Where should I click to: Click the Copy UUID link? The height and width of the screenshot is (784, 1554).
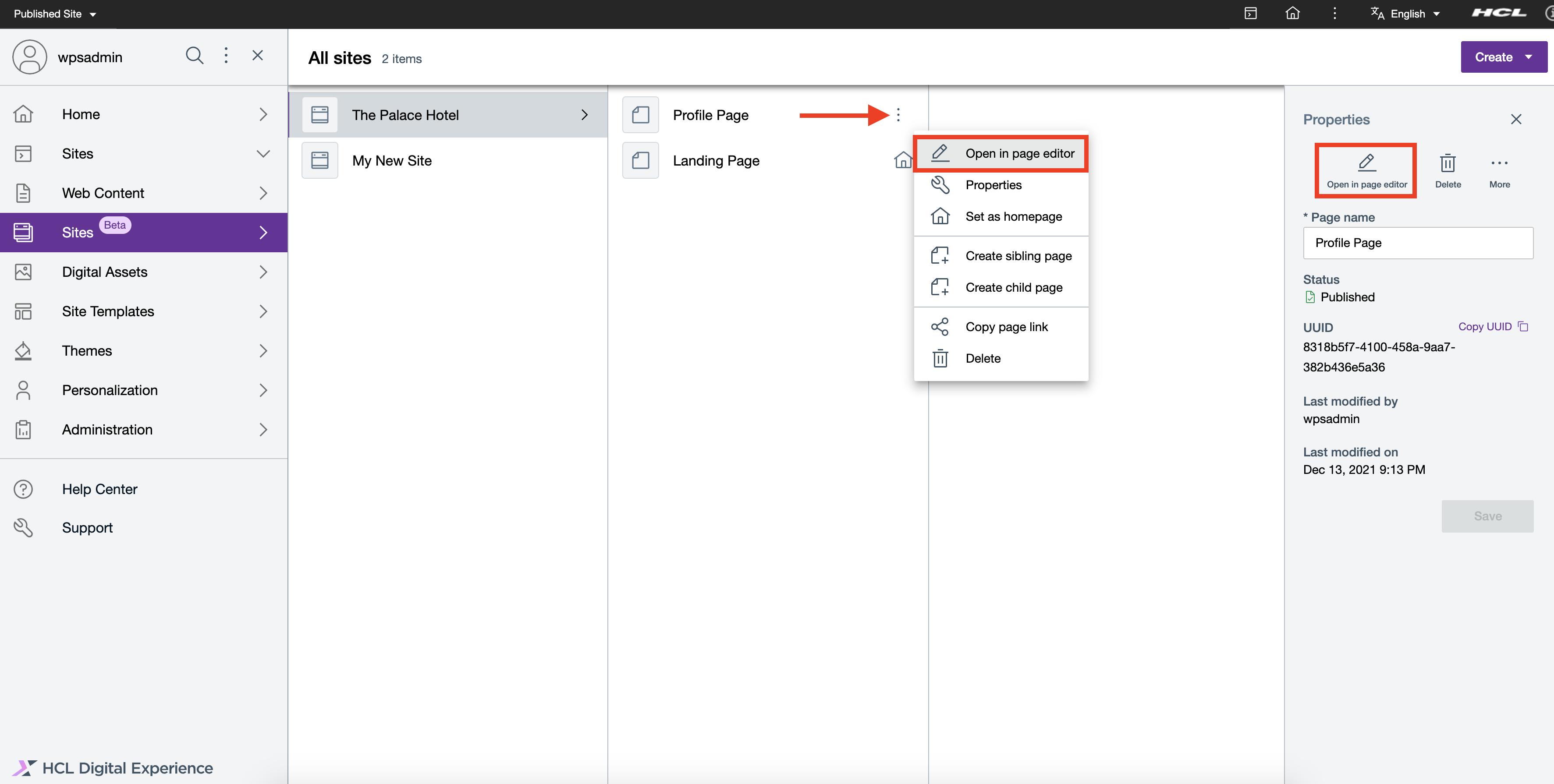click(x=1485, y=326)
